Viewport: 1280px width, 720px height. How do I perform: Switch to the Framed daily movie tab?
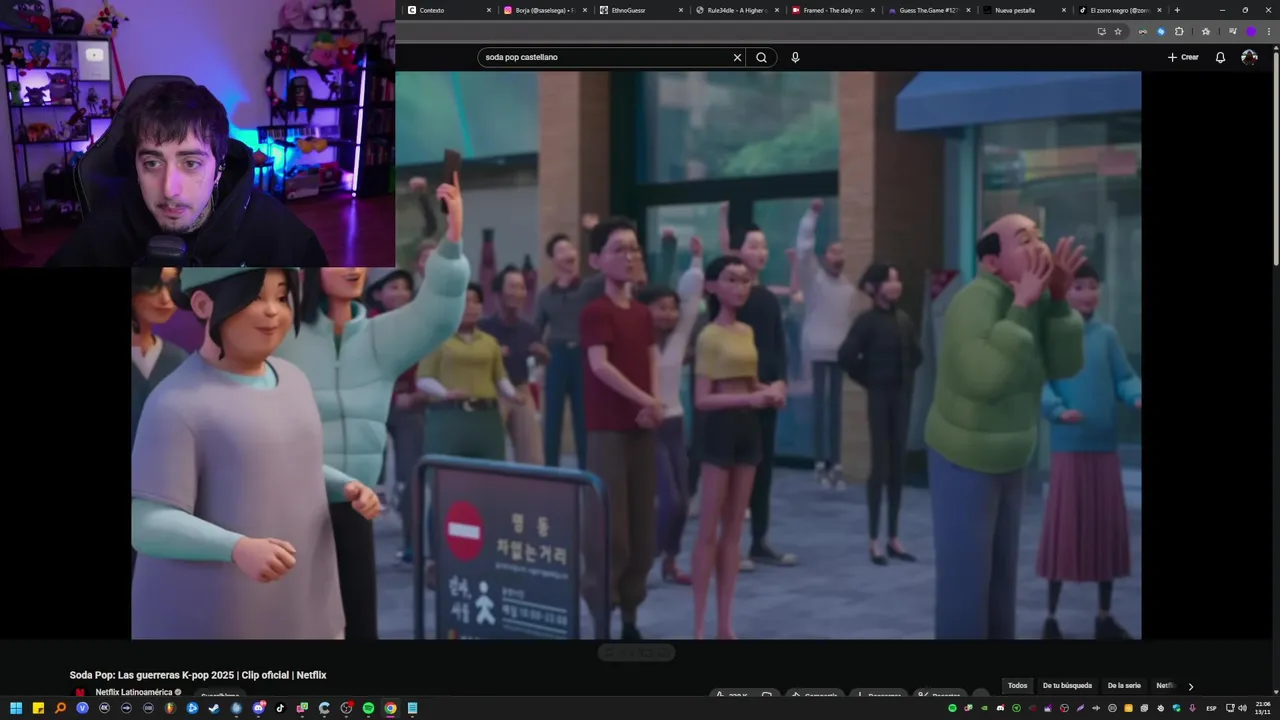point(833,10)
